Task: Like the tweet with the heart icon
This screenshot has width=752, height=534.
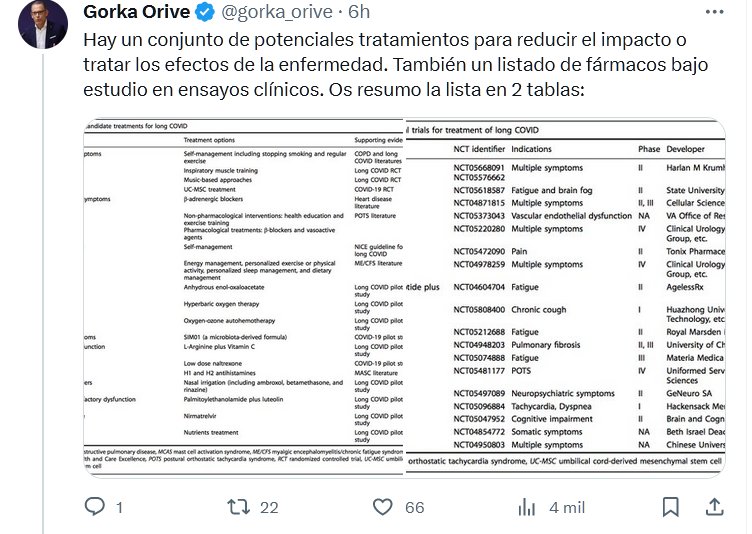Action: click(x=383, y=507)
